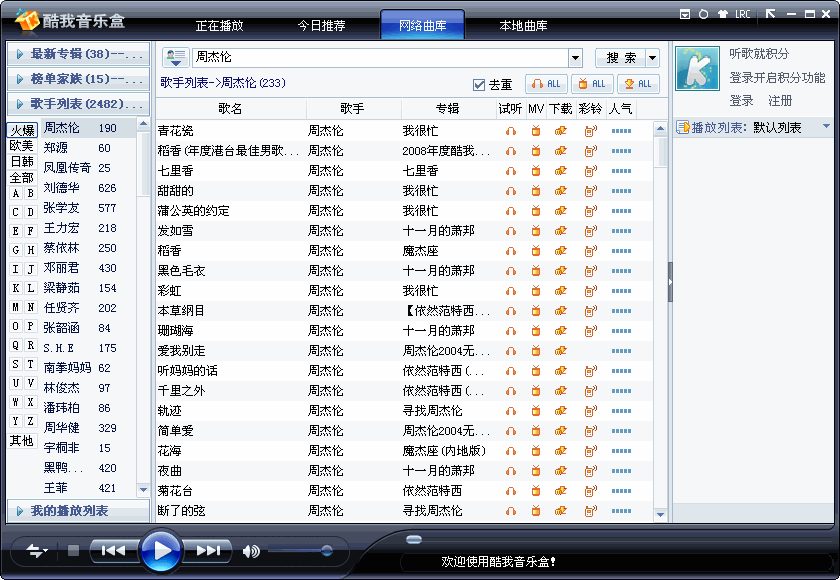
Task: Expand the 最新专辑 section
Action: click(x=78, y=54)
